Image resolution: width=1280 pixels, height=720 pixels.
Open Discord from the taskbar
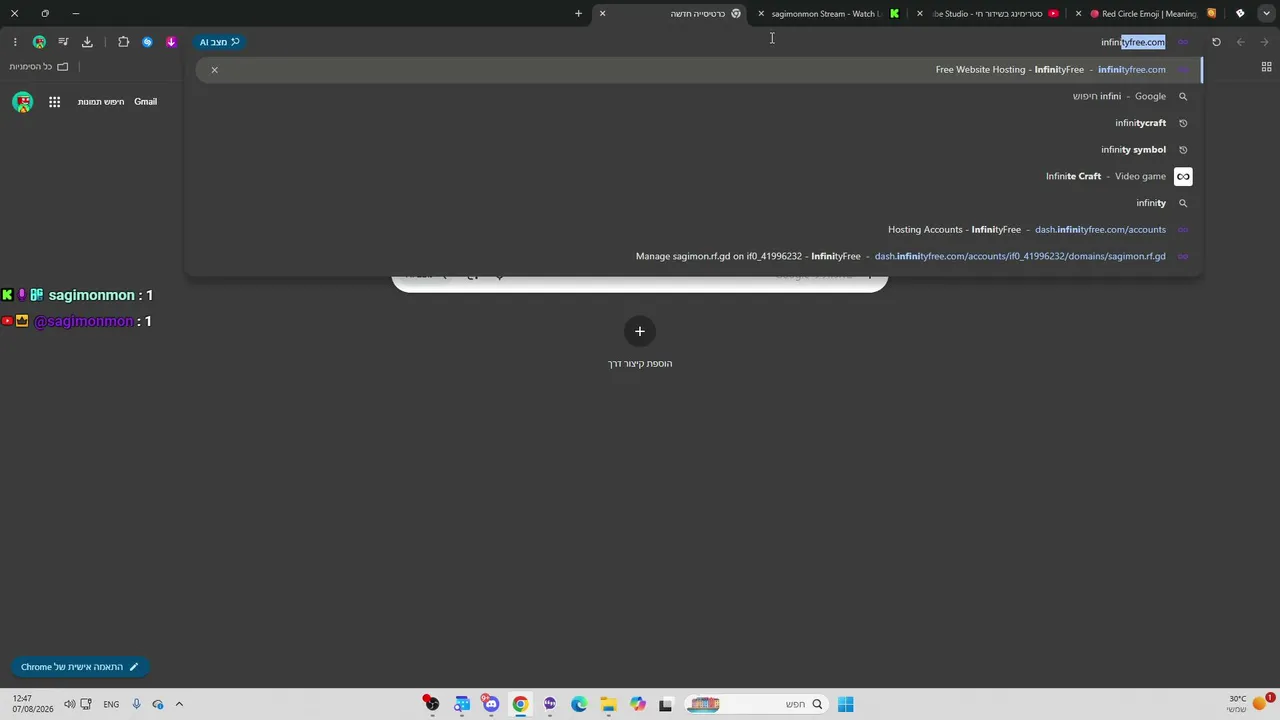click(x=491, y=704)
